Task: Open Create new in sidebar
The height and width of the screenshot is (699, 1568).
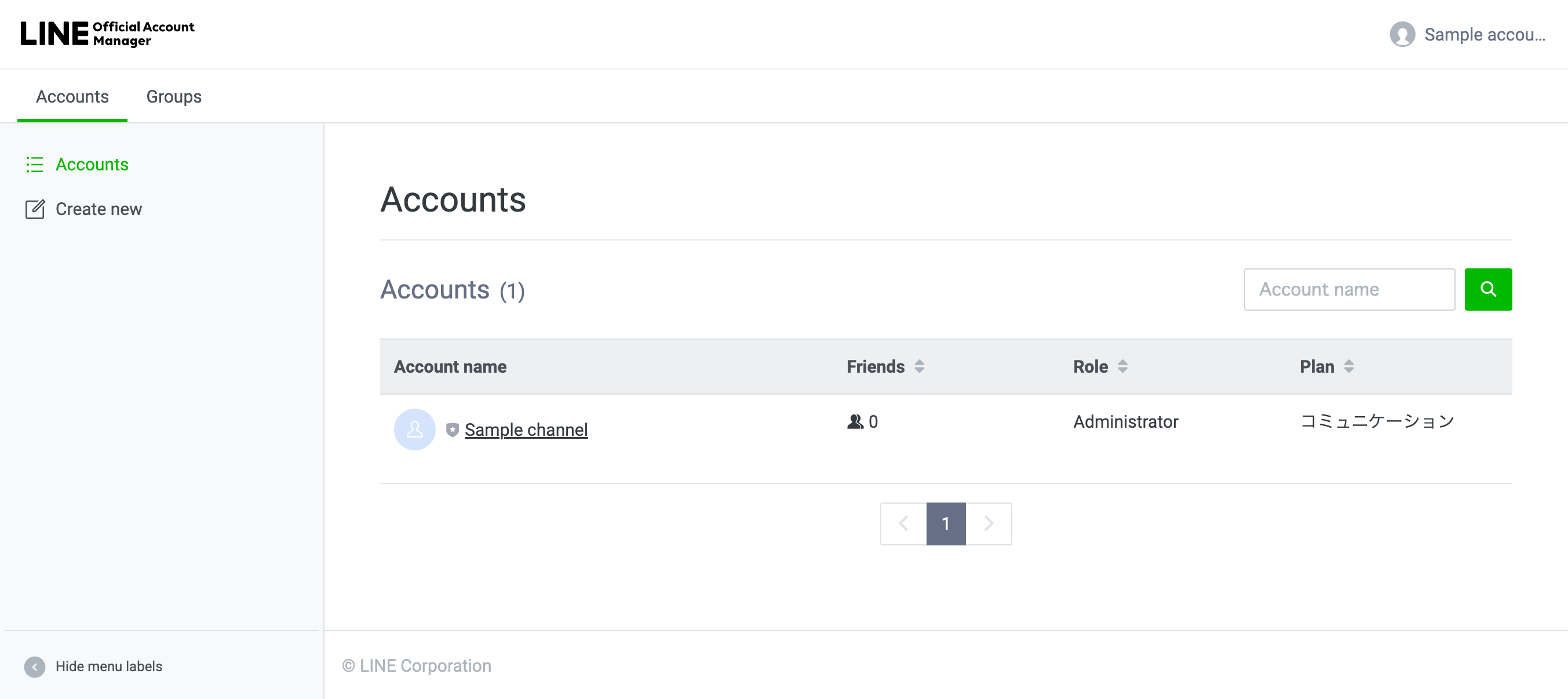Action: [99, 209]
